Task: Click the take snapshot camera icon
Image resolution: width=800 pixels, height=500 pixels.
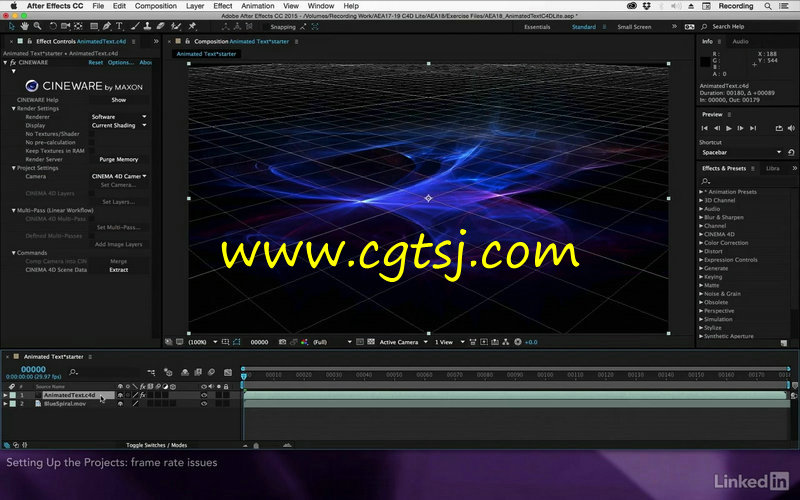Action: pos(282,342)
